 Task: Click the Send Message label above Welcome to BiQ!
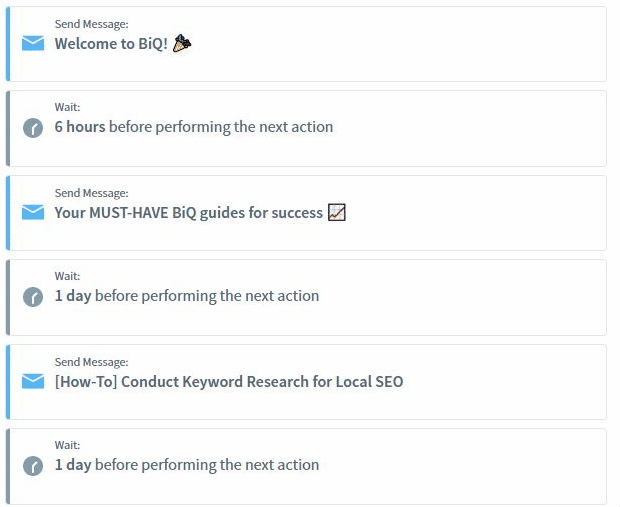(91, 24)
